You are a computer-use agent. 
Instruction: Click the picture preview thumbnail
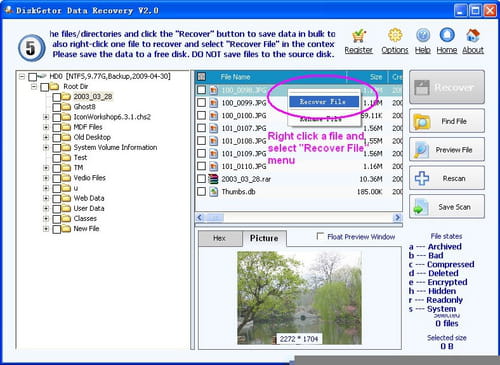299,298
